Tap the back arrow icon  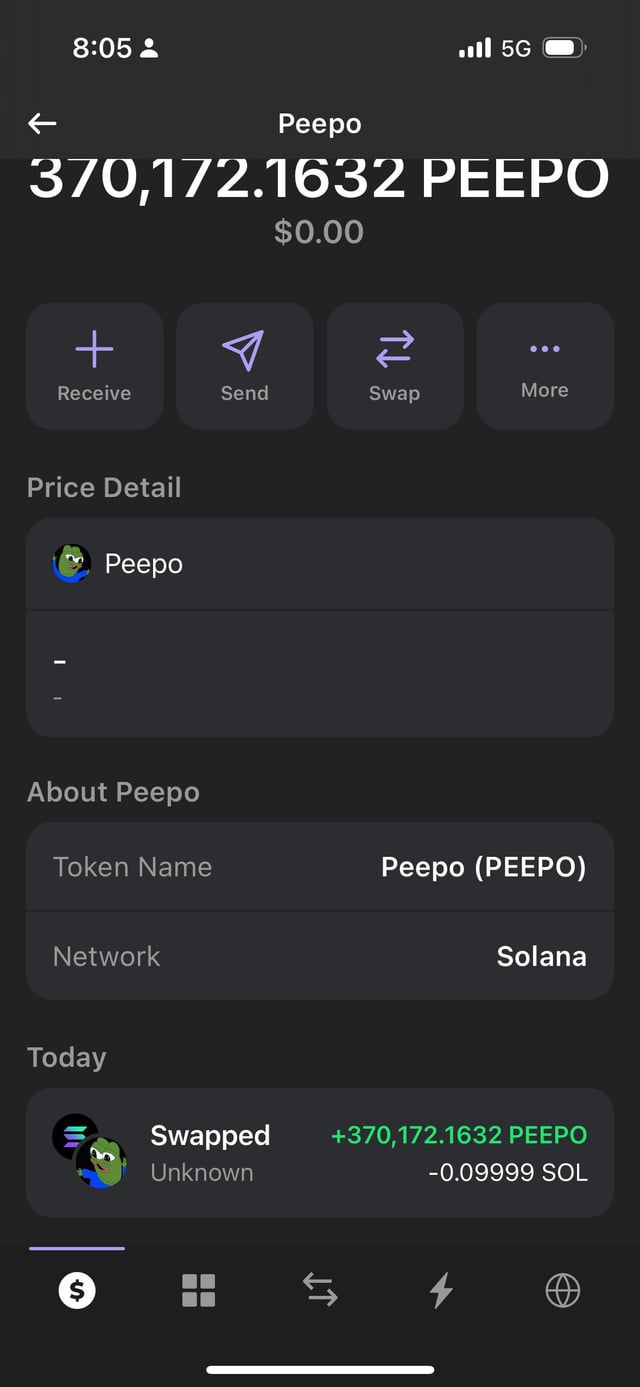pos(42,124)
